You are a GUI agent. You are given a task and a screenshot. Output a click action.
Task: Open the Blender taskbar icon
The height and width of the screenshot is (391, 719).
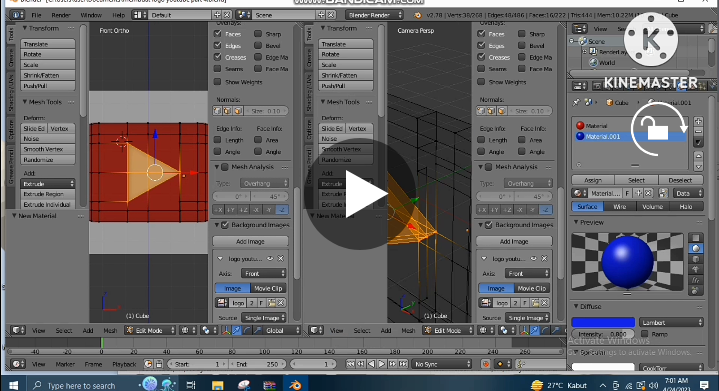pos(295,385)
